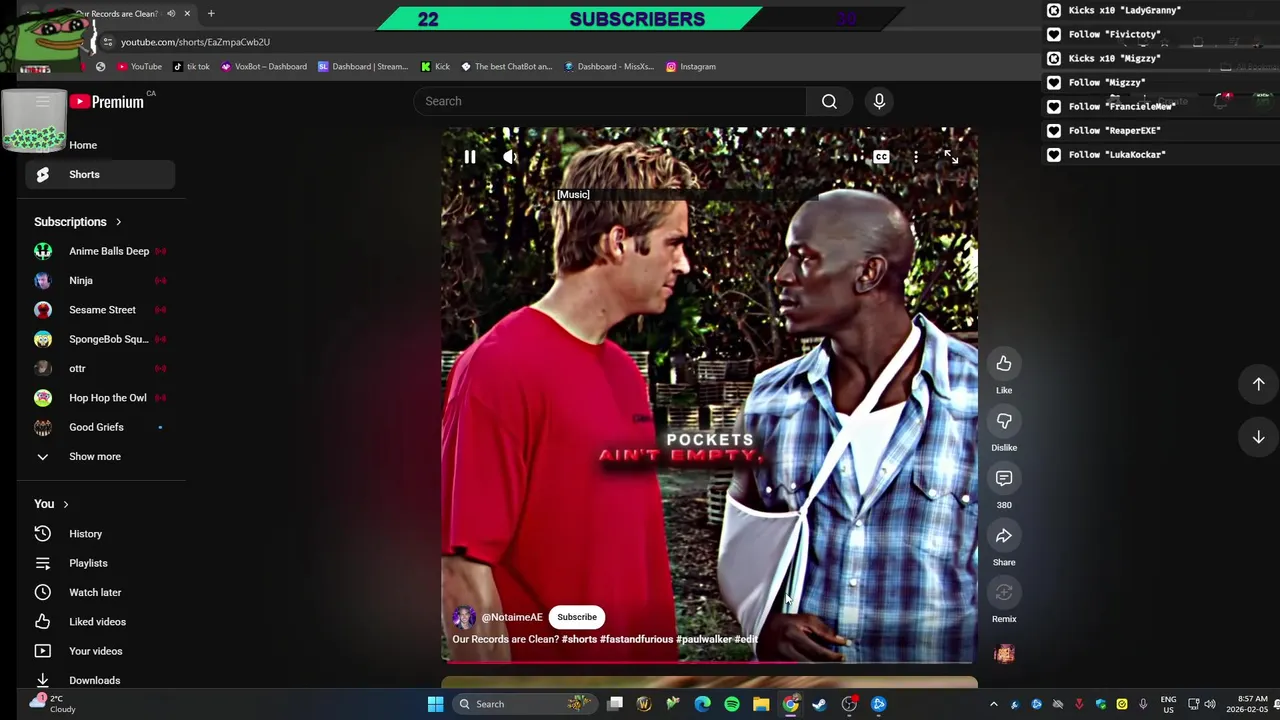The height and width of the screenshot is (720, 1280).
Task: Click the search magnifier button
Action: pos(829,101)
